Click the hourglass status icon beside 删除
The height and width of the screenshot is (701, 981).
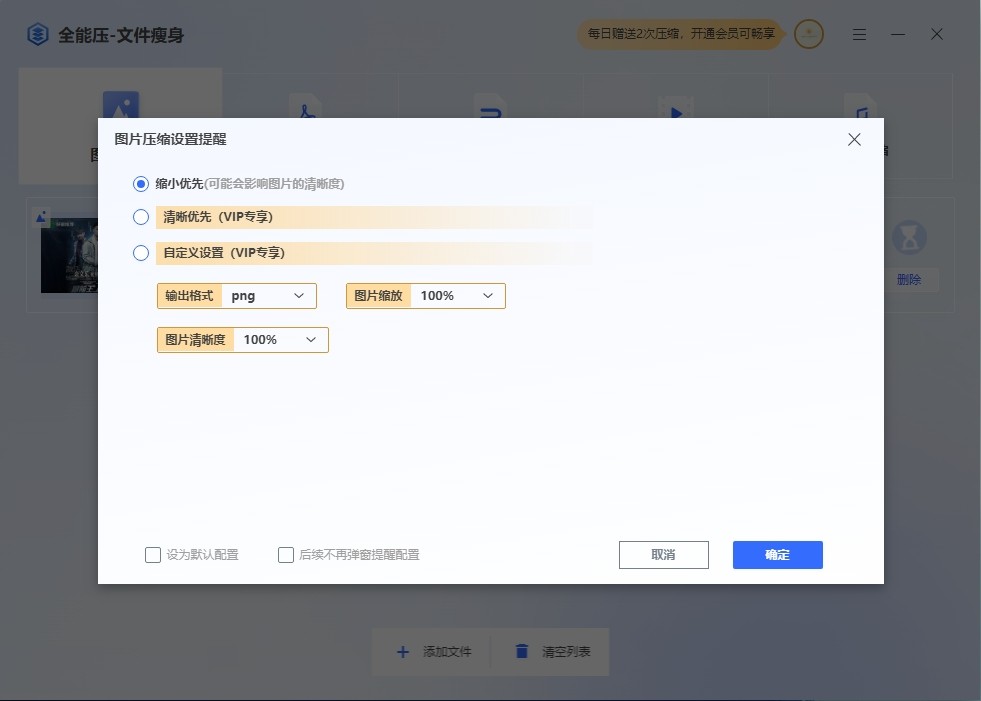[908, 238]
